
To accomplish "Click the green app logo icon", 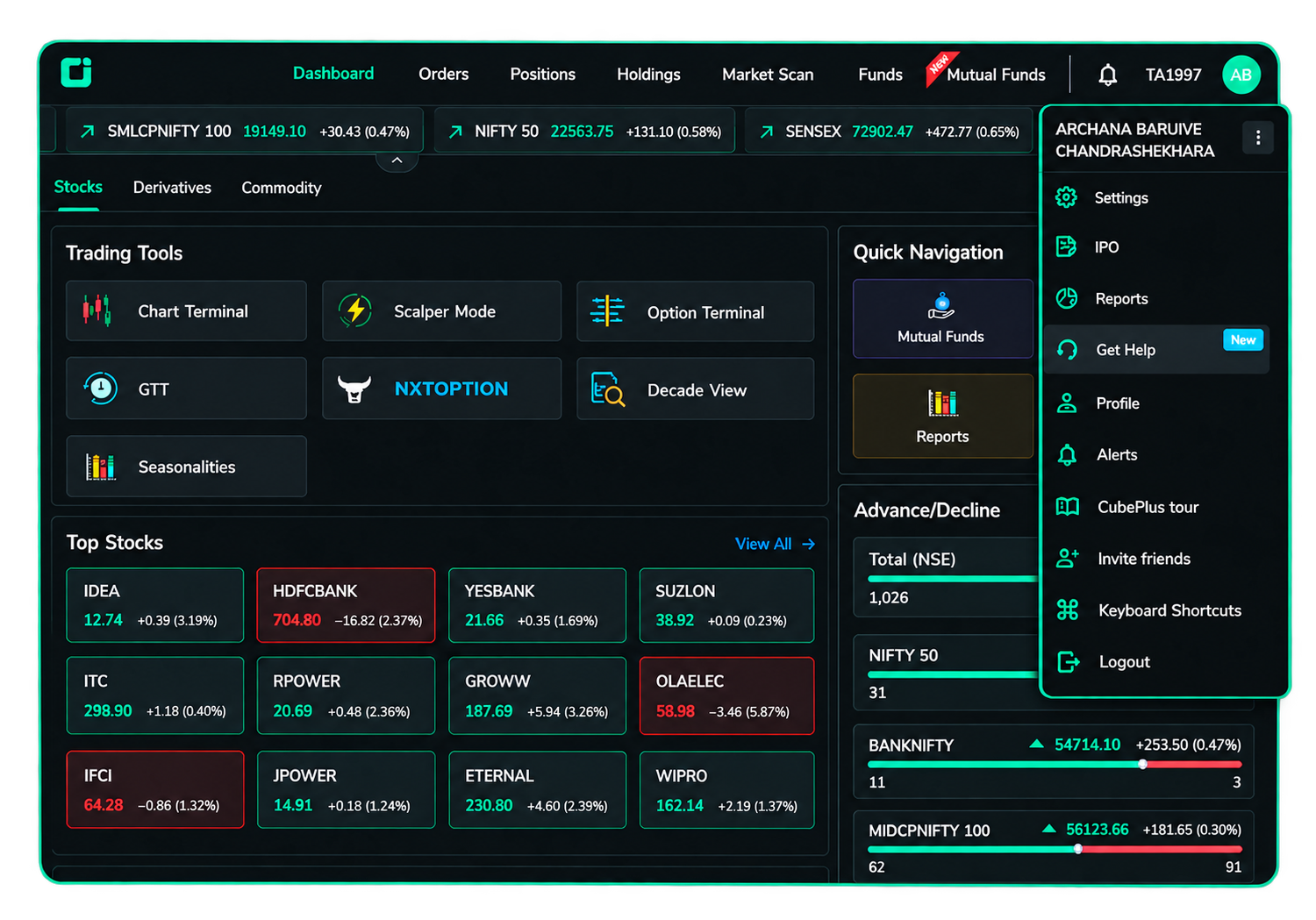I will click(x=76, y=72).
